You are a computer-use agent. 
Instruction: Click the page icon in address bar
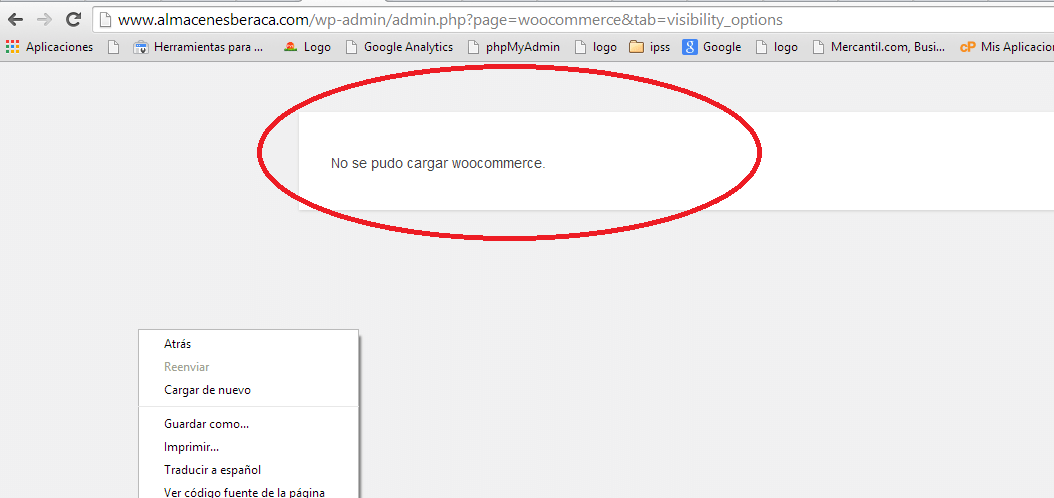point(104,20)
